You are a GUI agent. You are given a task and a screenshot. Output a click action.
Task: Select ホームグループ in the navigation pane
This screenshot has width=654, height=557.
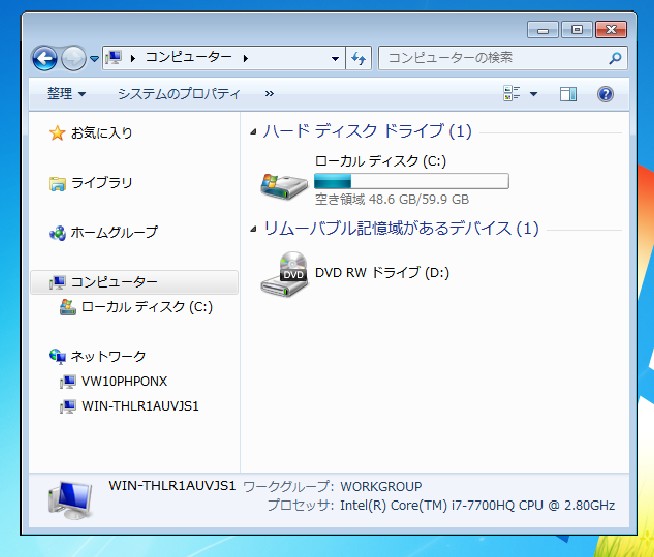point(114,232)
